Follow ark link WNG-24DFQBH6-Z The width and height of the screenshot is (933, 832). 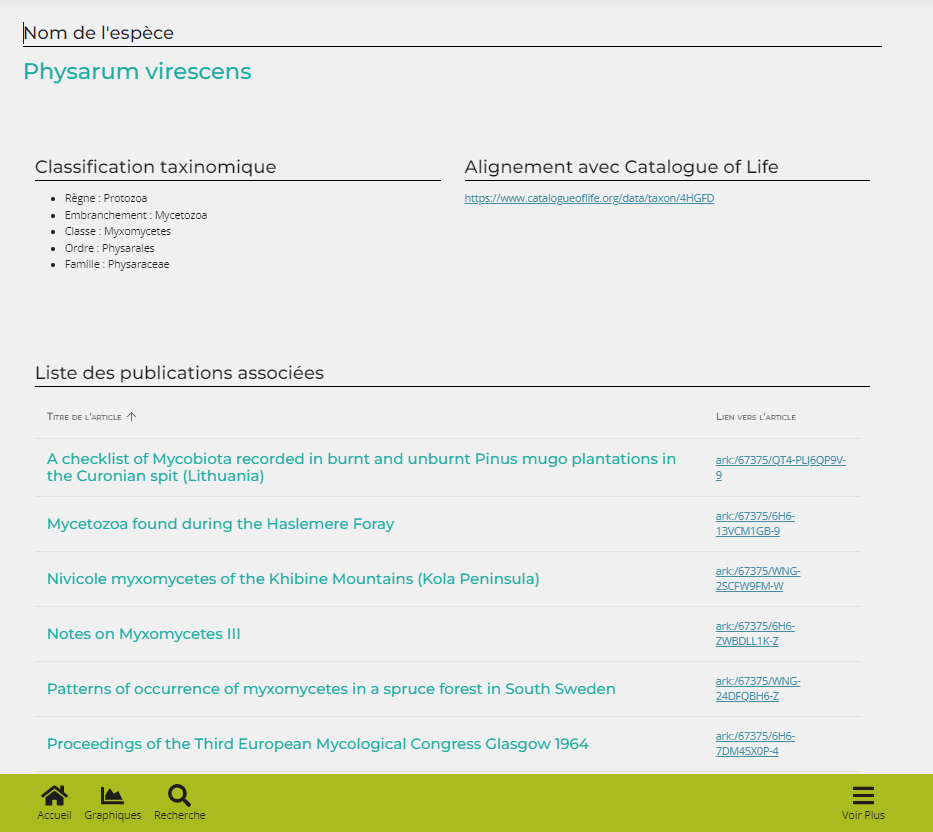tap(757, 689)
